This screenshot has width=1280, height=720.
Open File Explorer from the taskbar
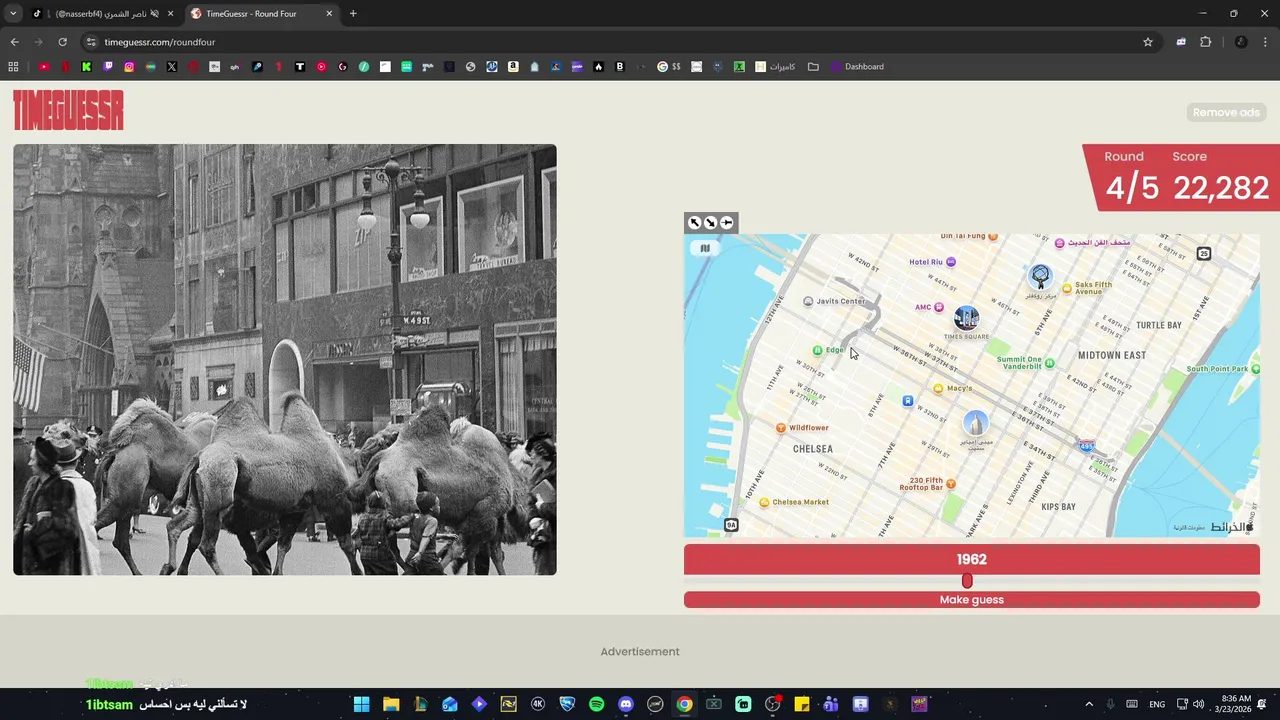point(391,704)
